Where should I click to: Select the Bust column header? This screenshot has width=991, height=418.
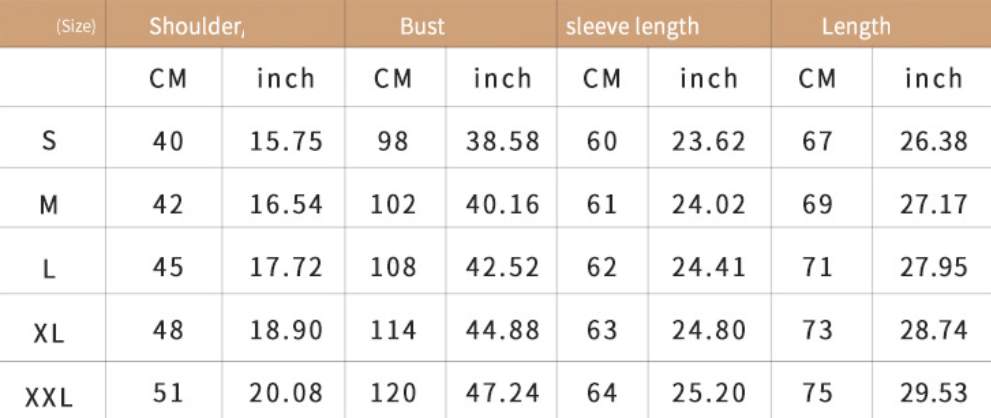pyautogui.click(x=422, y=27)
